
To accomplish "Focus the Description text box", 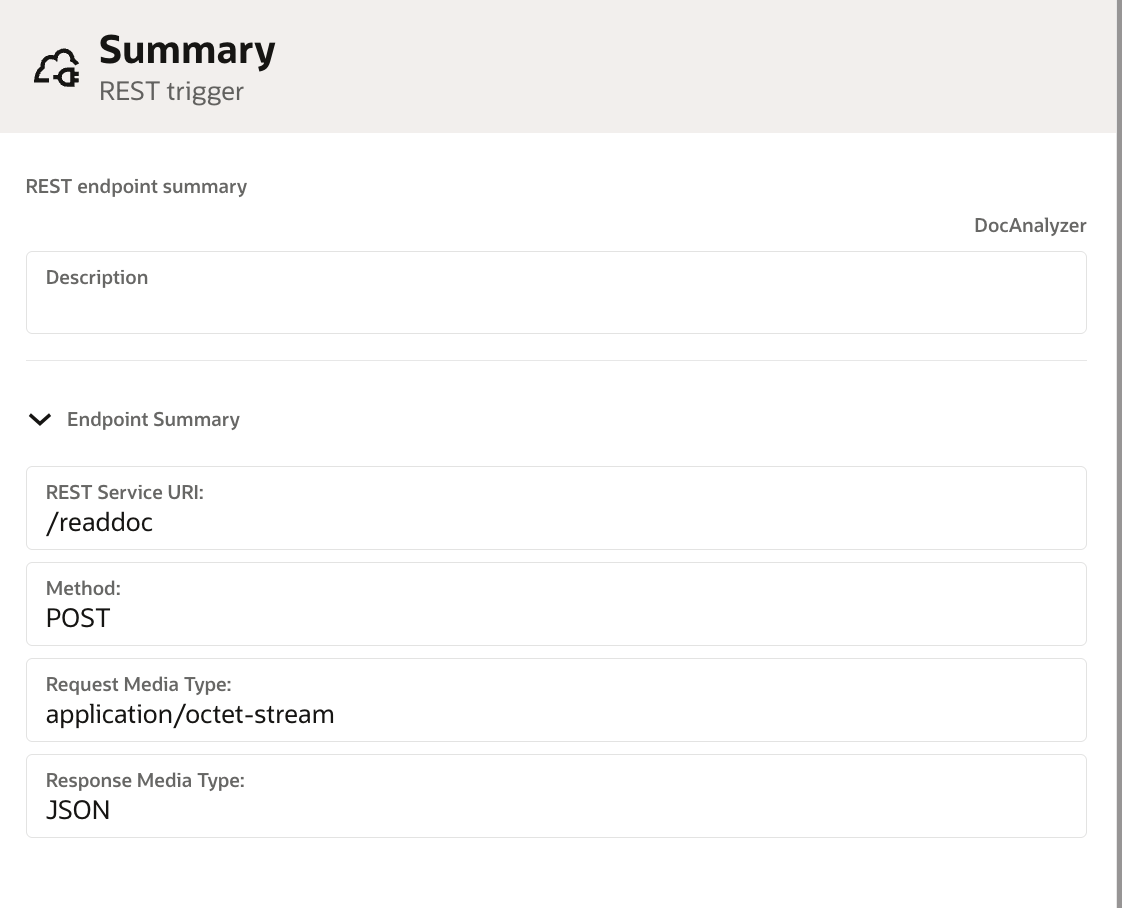I will click(x=556, y=292).
